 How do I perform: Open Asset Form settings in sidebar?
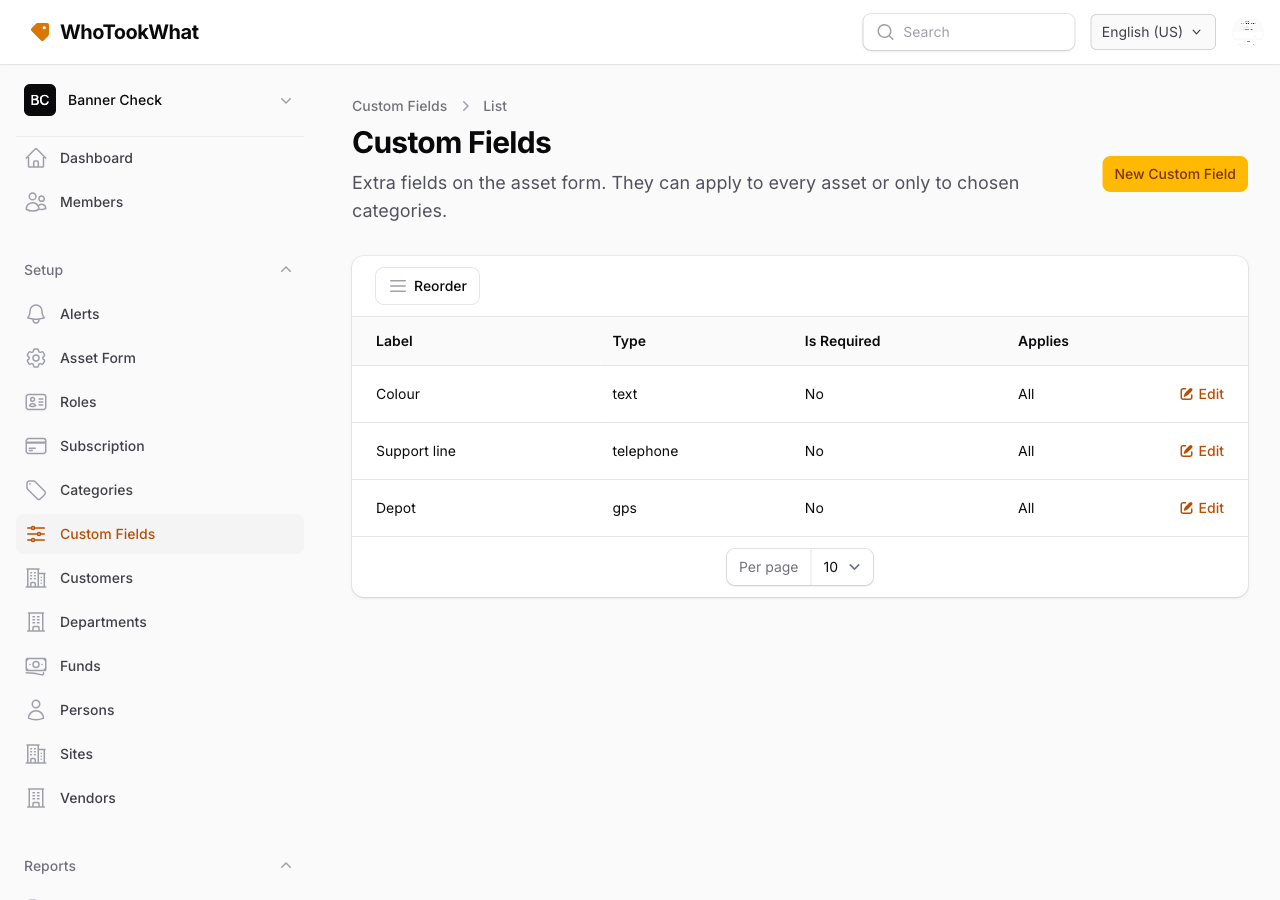160,358
